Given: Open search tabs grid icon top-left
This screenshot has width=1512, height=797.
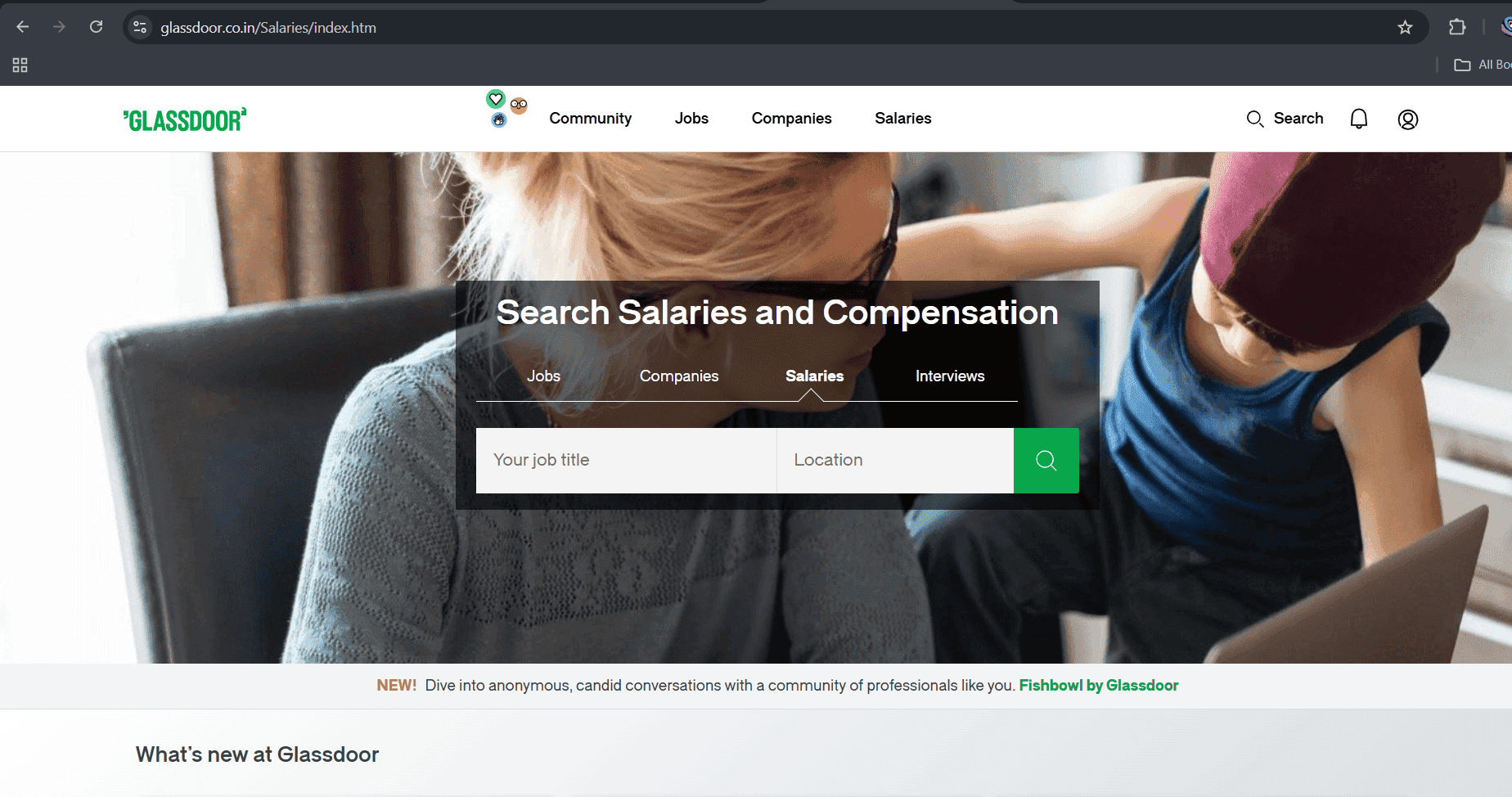Looking at the screenshot, I should tap(20, 65).
